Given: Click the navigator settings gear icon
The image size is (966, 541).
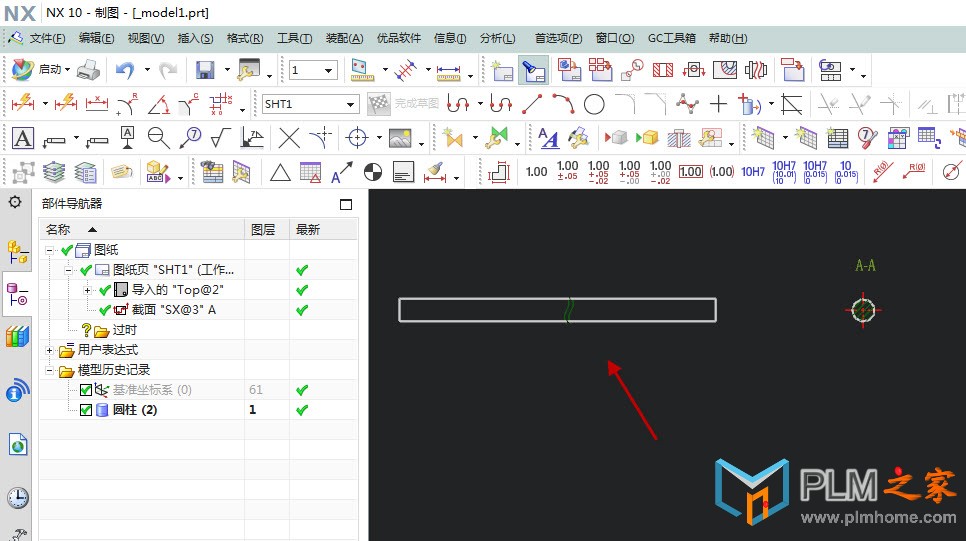Looking at the screenshot, I should pos(15,202).
